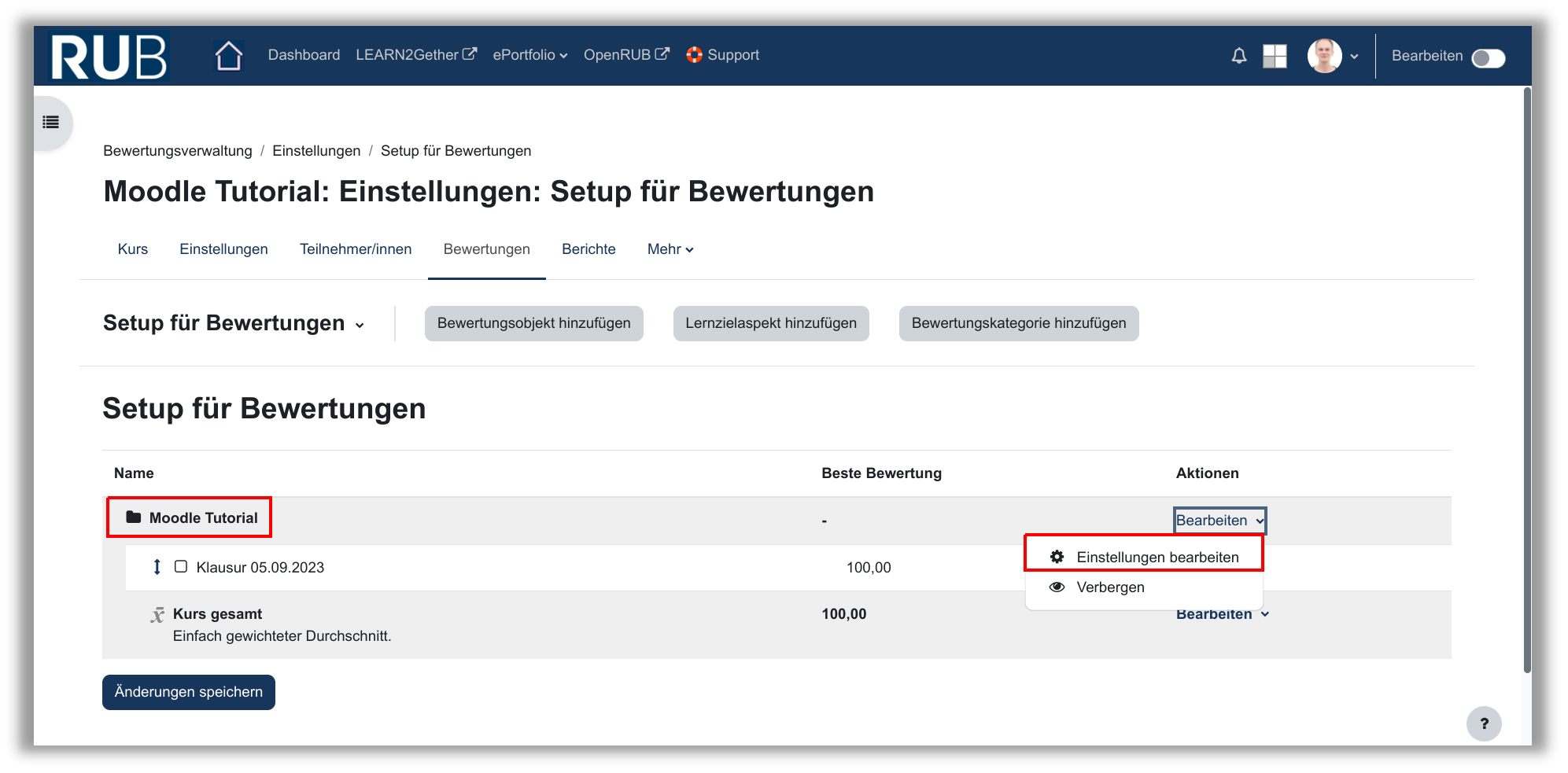Open the course index sidebar drawer
The image size is (1568, 773).
tap(51, 122)
